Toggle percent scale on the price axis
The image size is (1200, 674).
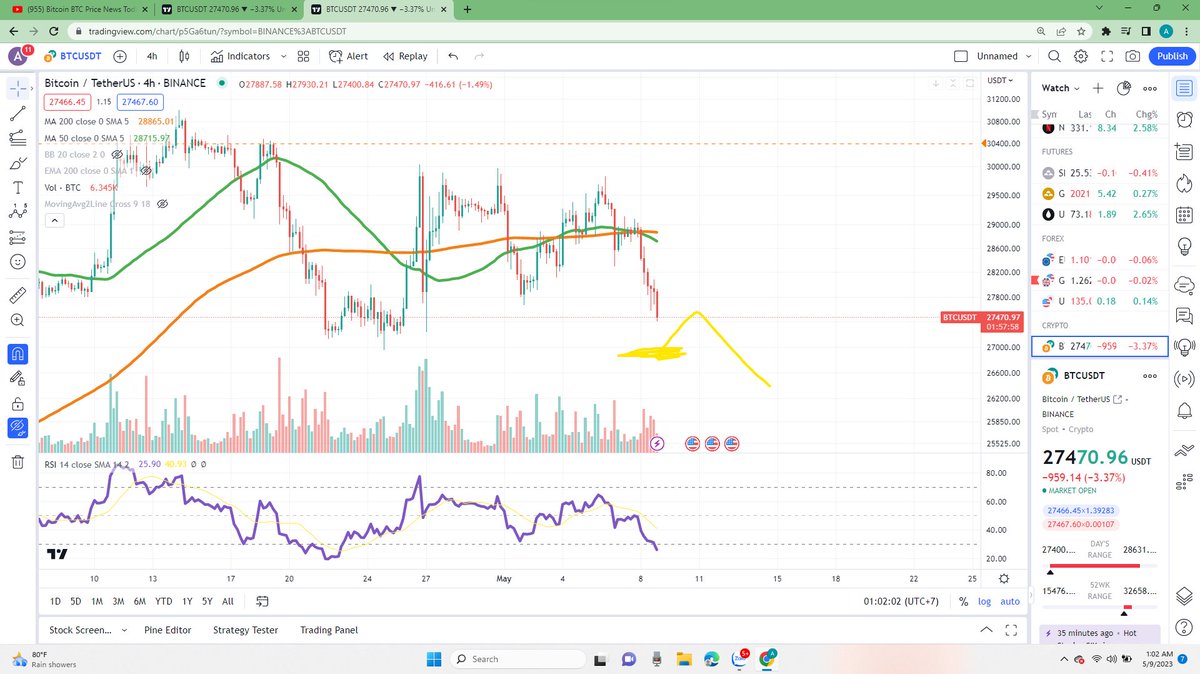[963, 601]
